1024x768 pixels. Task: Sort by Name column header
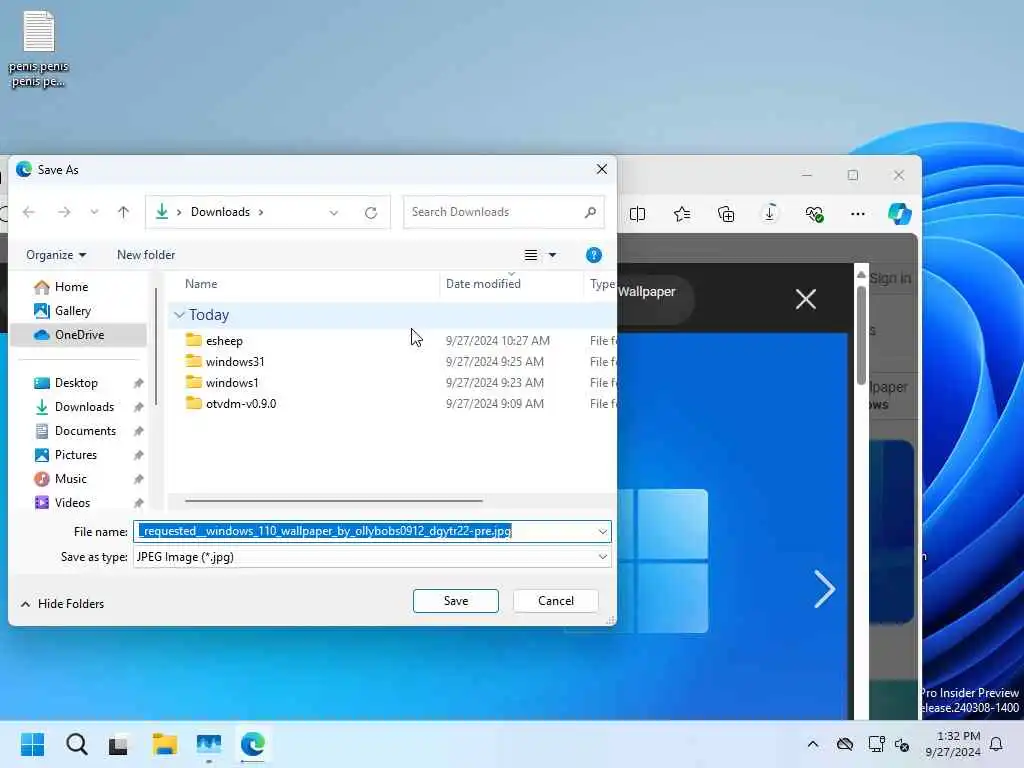201,283
